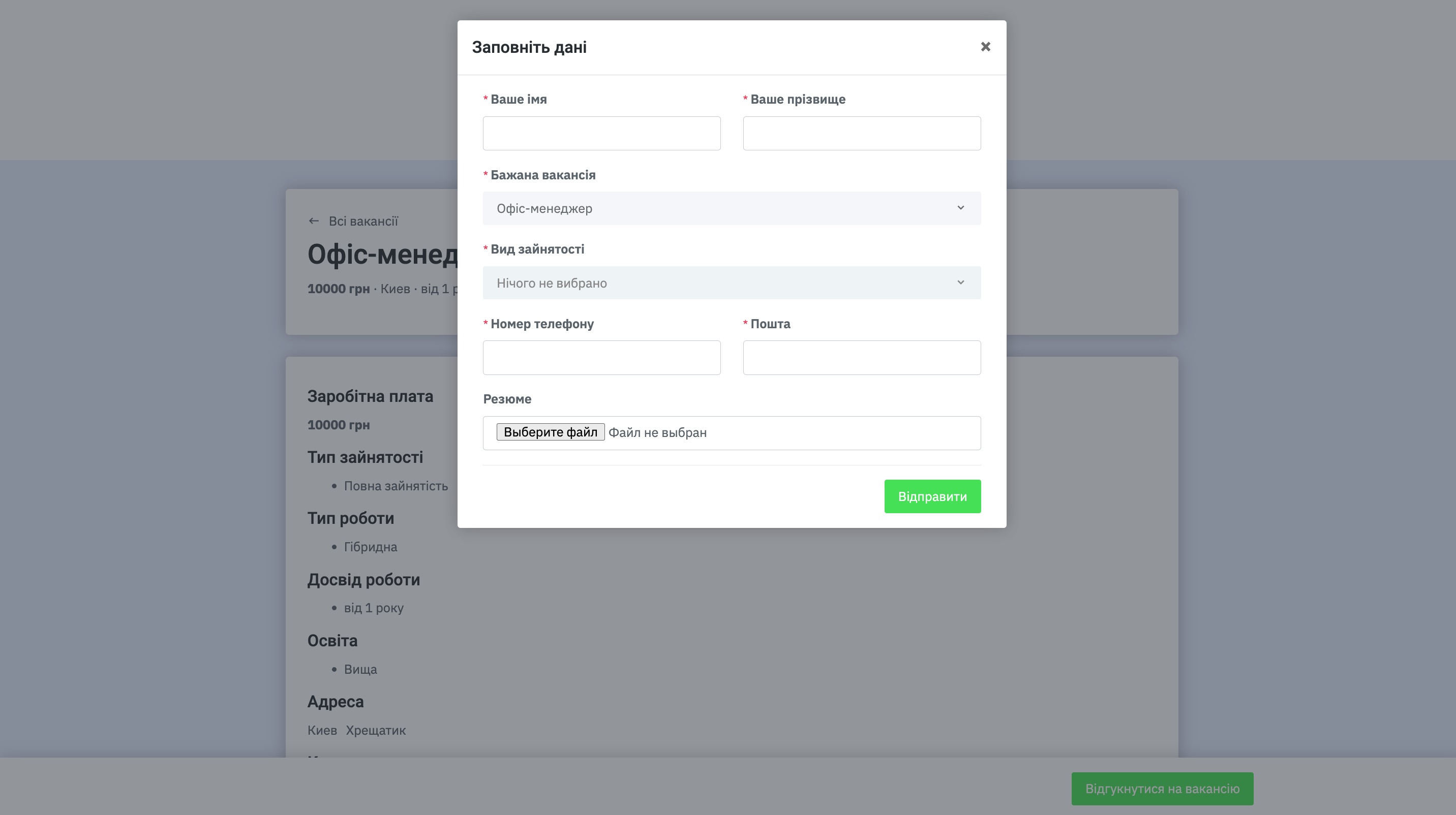Click the Ваше імя label
The image size is (1456, 815).
click(519, 100)
